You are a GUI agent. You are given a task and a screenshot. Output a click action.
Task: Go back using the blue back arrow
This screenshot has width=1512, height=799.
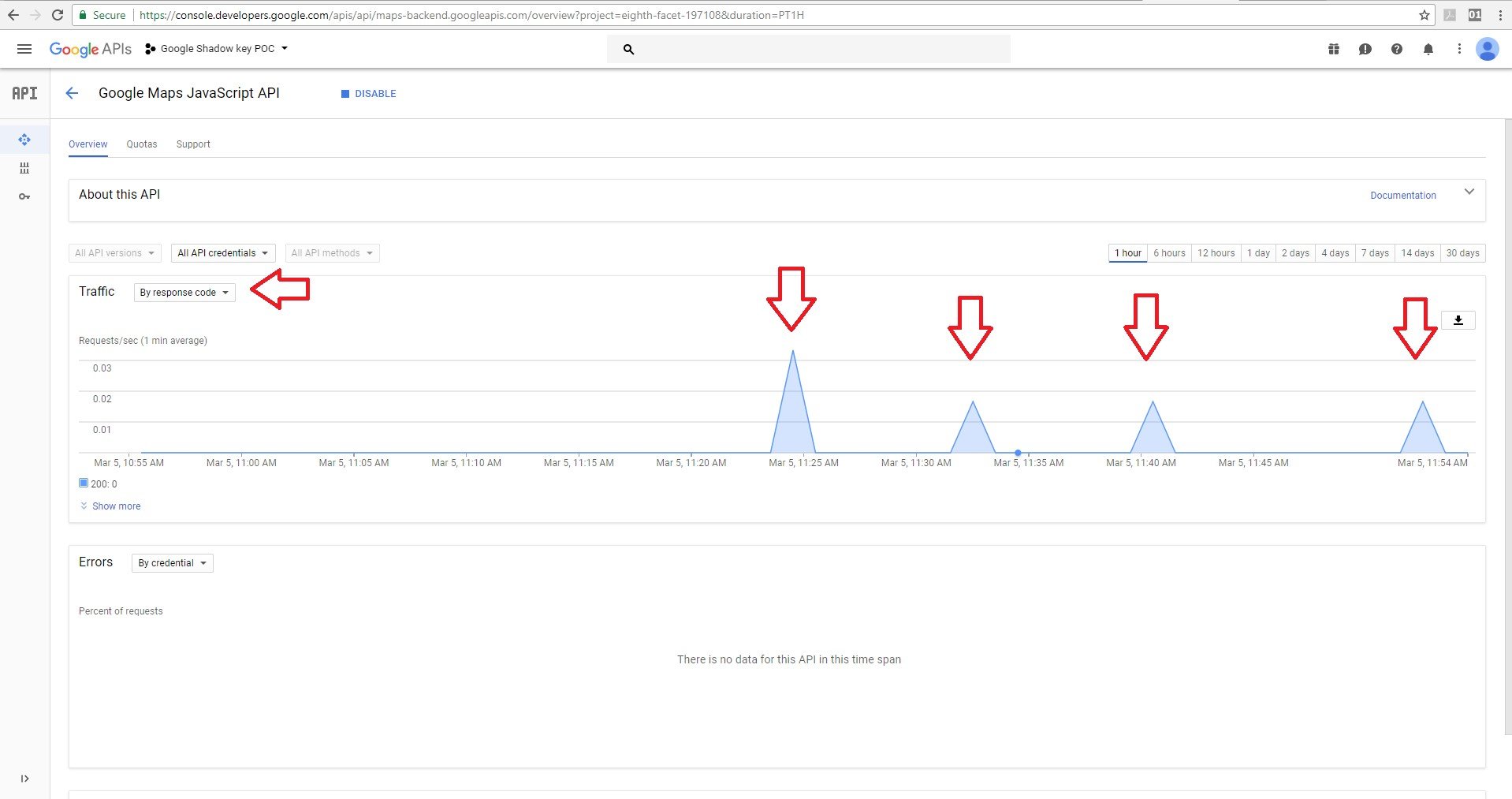pos(72,93)
